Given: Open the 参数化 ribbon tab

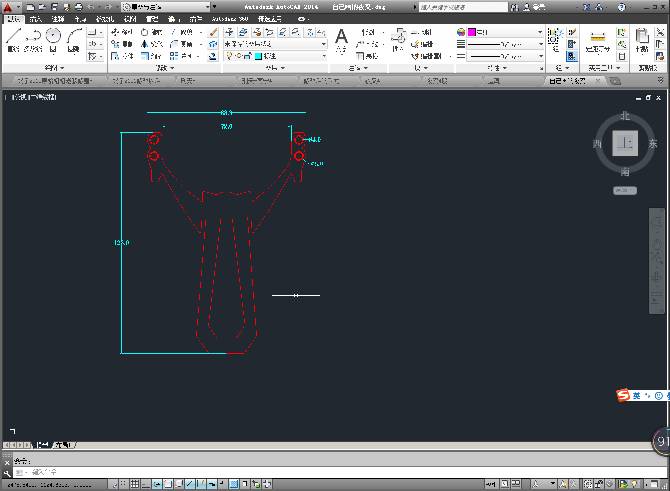Looking at the screenshot, I should click(x=105, y=19).
